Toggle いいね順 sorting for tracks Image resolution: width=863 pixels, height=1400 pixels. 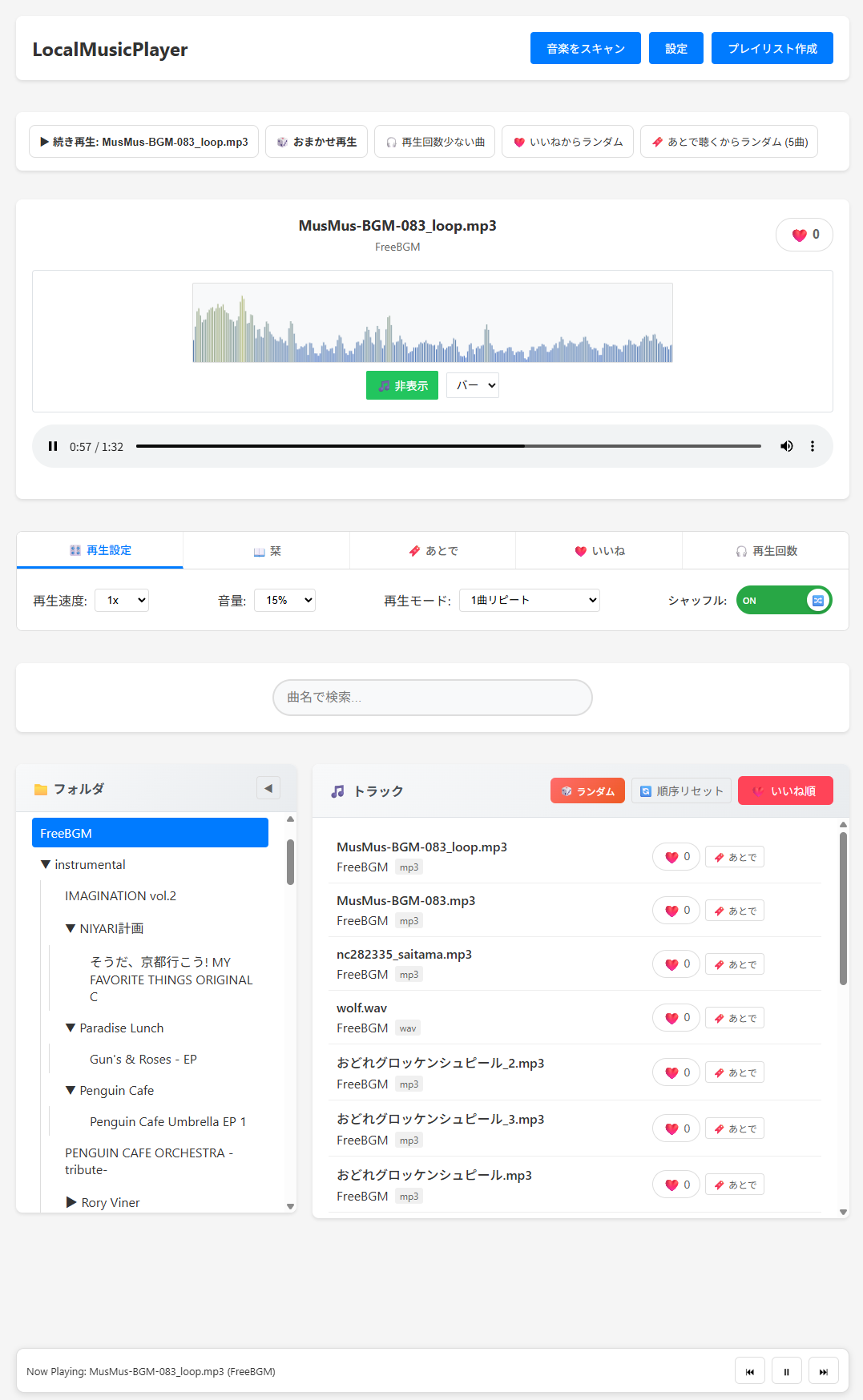785,791
